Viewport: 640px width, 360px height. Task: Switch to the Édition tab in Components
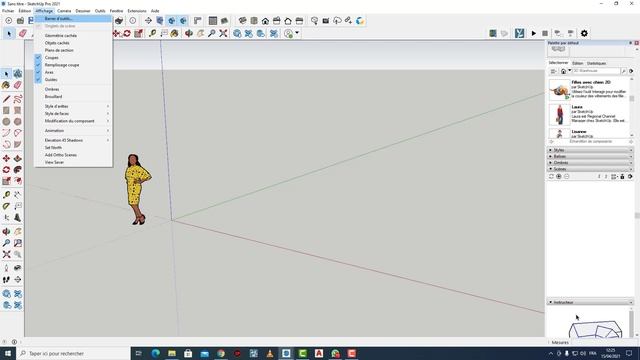pyautogui.click(x=577, y=63)
